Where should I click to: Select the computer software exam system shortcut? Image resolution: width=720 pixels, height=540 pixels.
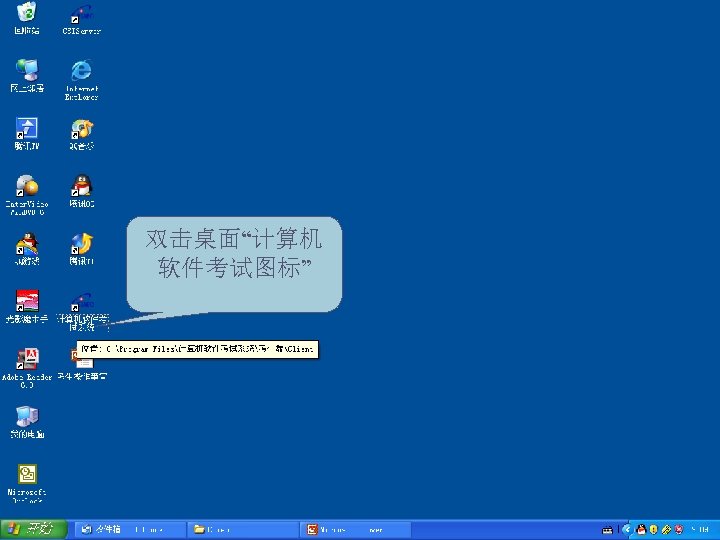(x=83, y=312)
